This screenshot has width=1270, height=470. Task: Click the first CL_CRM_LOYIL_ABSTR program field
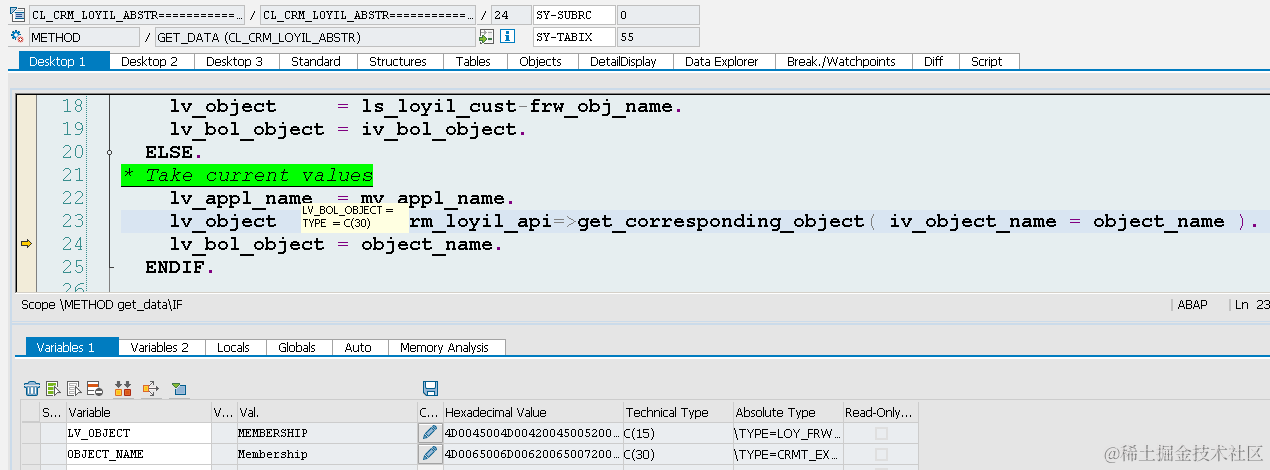coord(137,15)
